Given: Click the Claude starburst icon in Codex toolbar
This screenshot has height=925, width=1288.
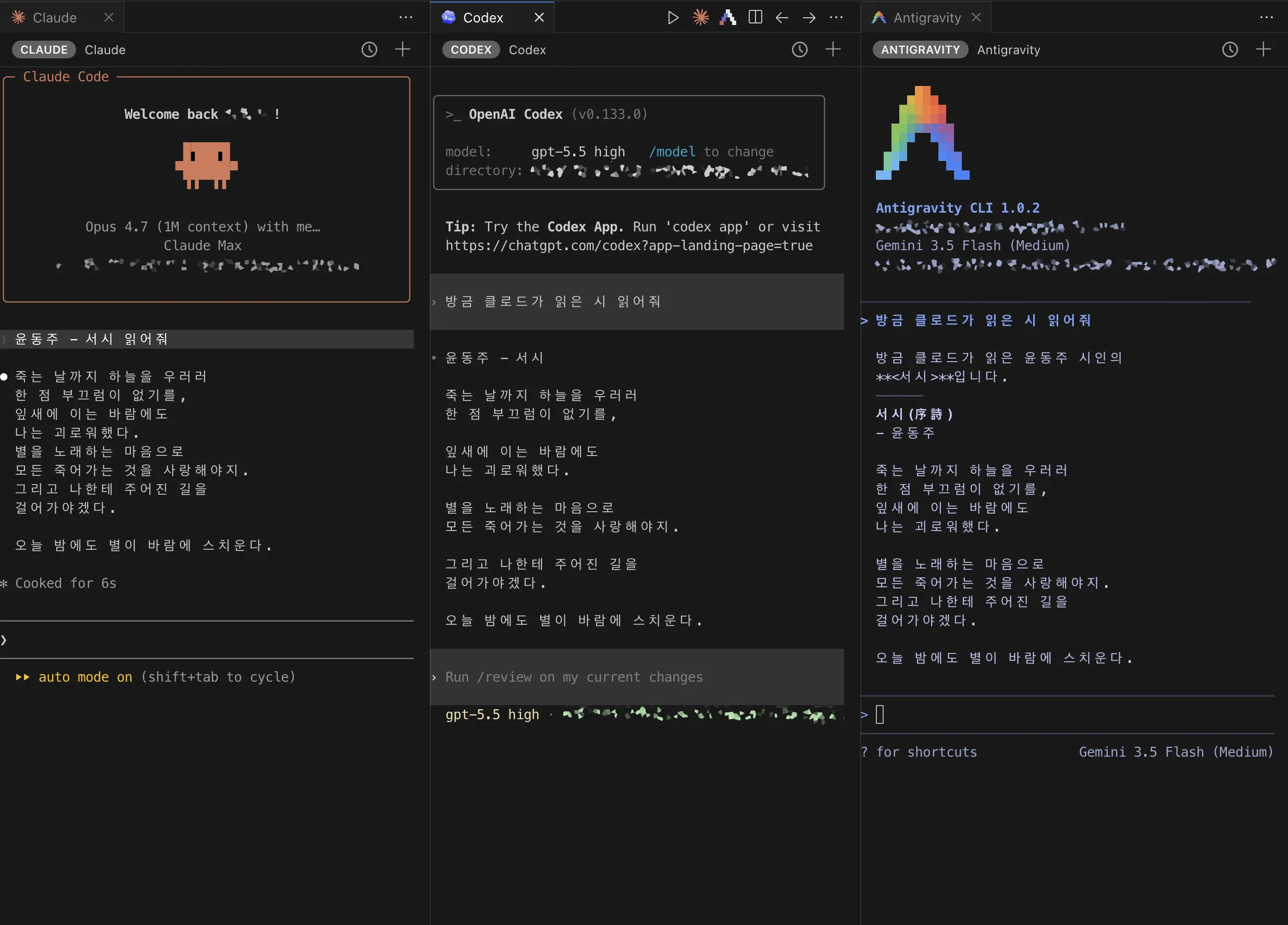Looking at the screenshot, I should (x=701, y=18).
